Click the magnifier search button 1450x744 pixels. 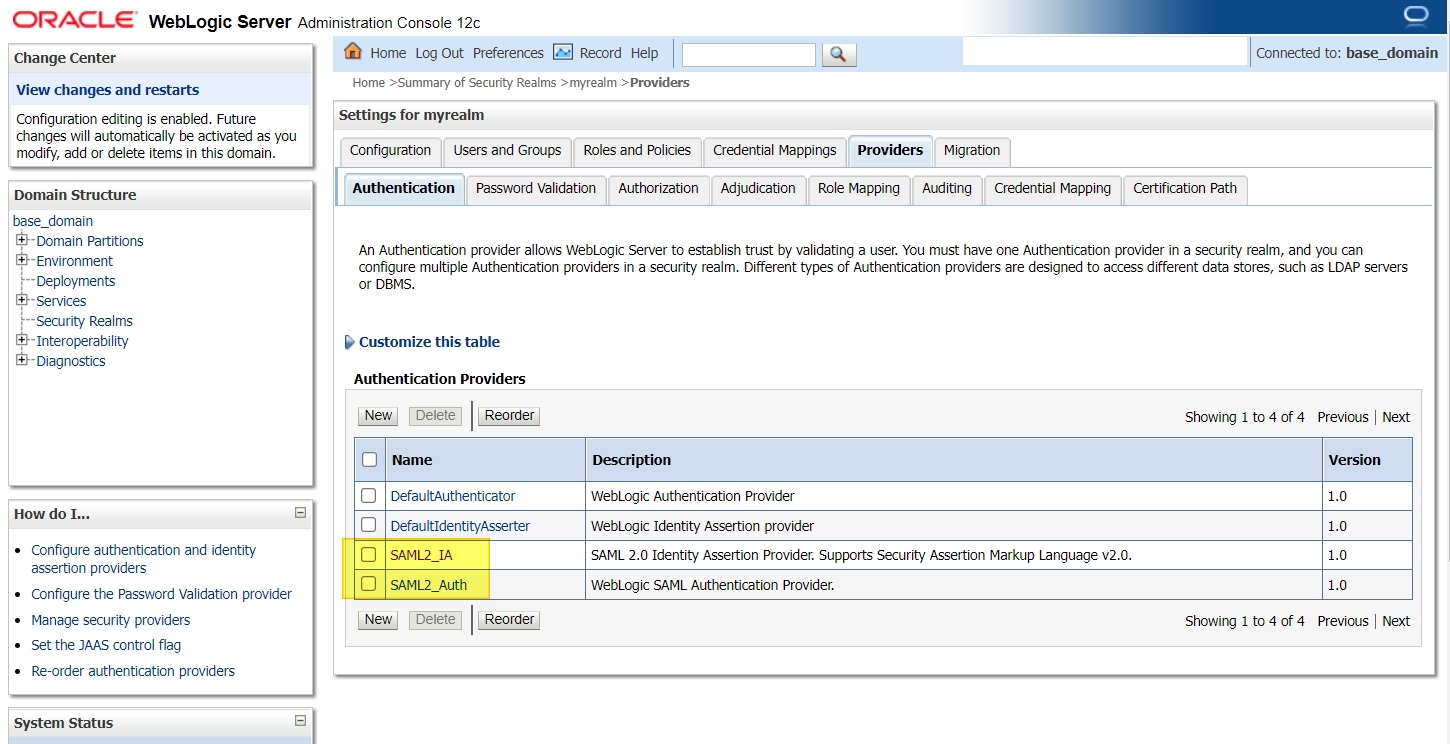click(x=839, y=54)
